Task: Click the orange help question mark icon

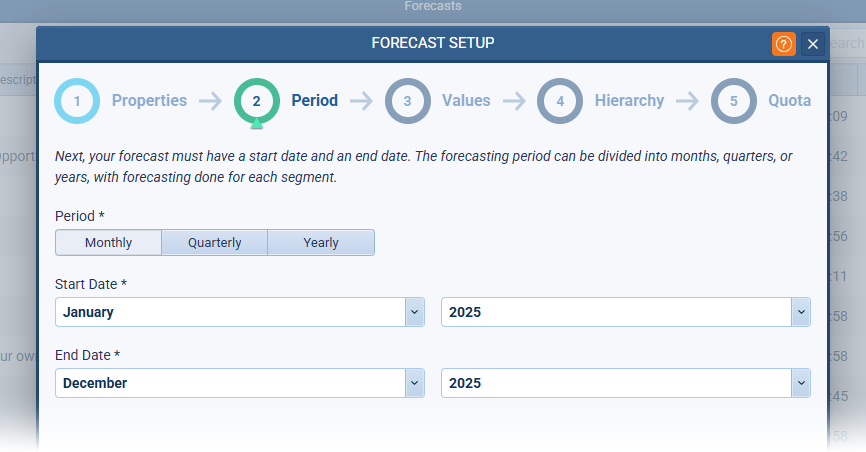Action: point(783,44)
